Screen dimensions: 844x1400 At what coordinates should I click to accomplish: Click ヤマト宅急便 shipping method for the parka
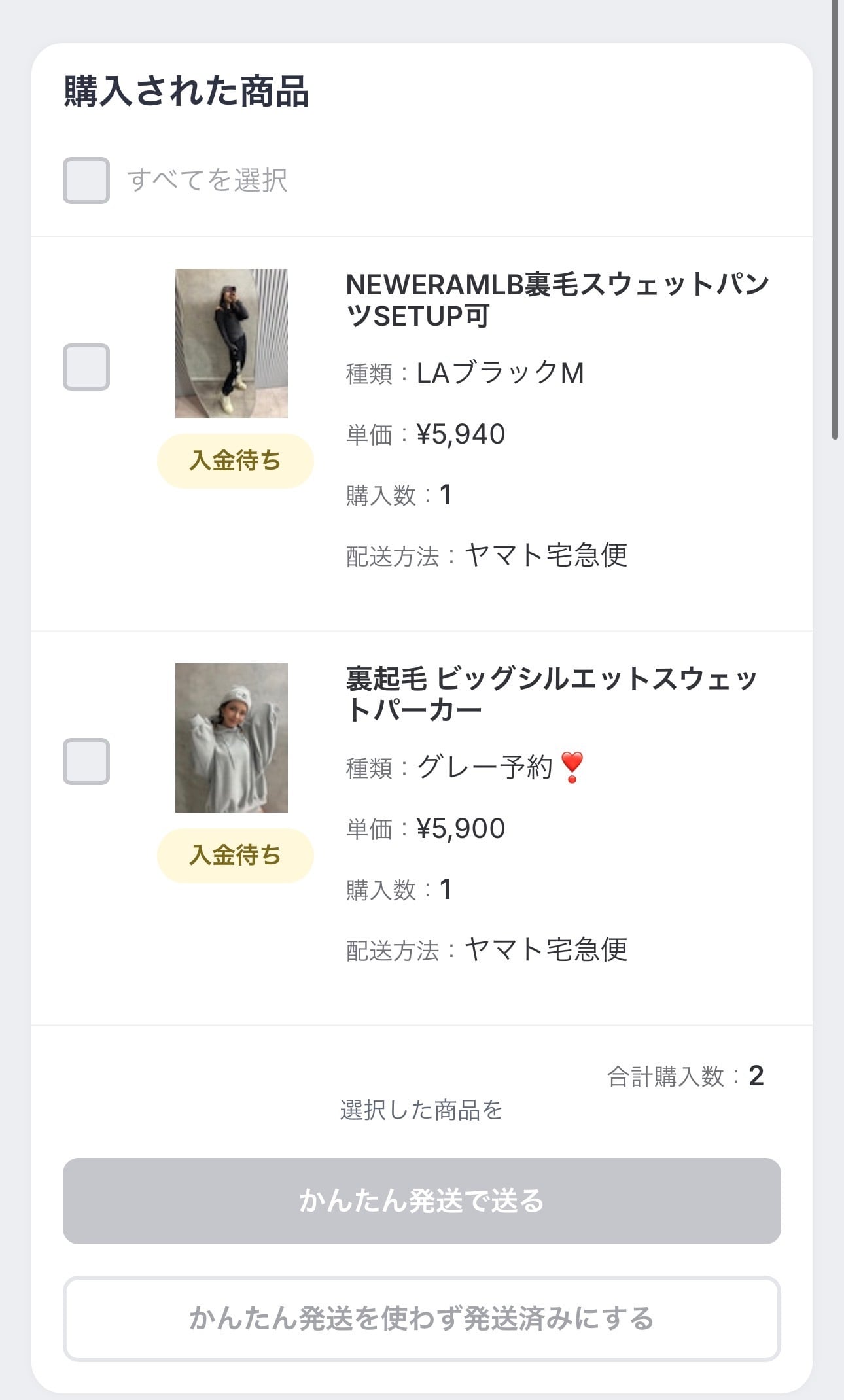(x=546, y=950)
